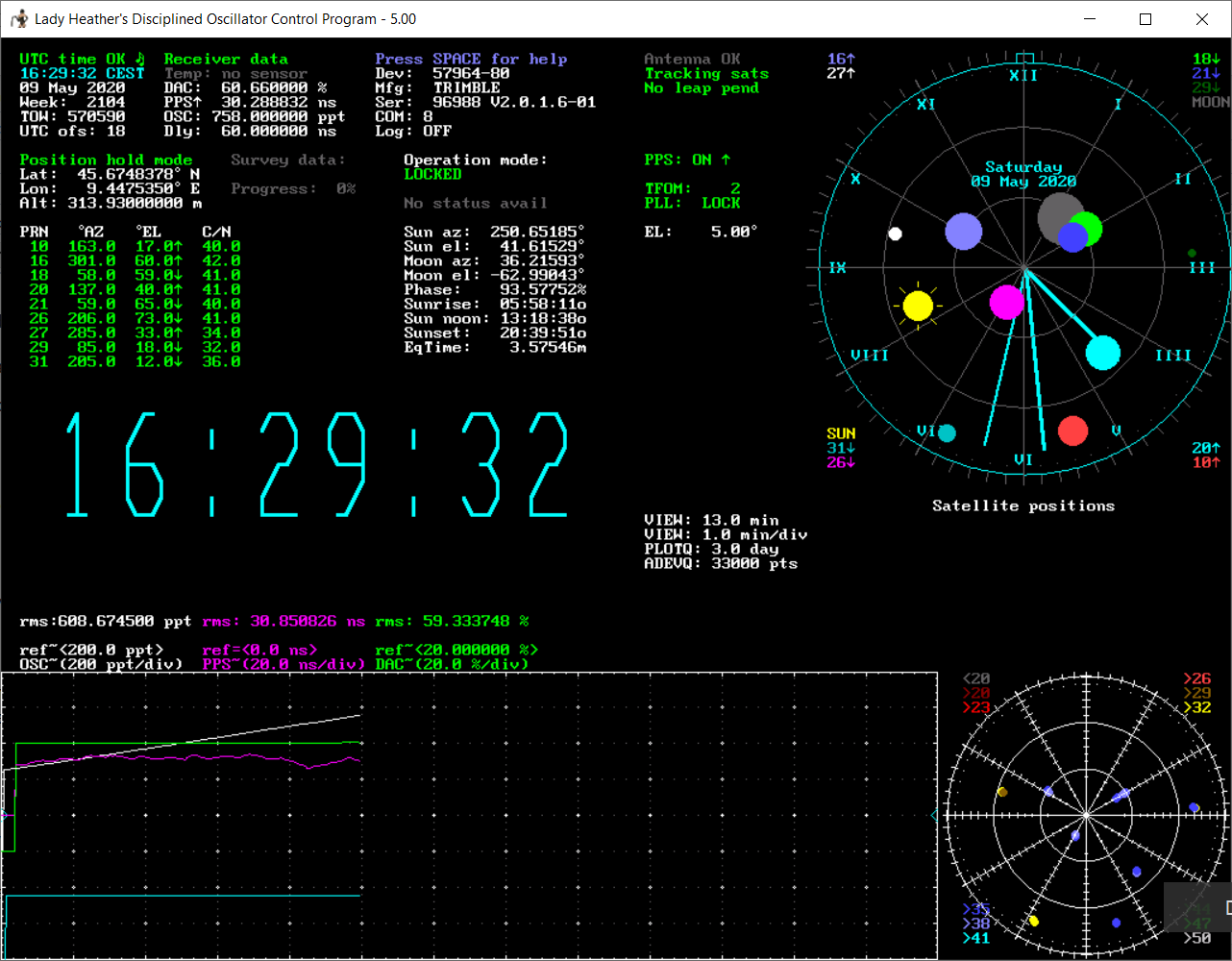This screenshot has height=961, width=1232.
Task: Click the red PRN 10 satellite circle
Action: (x=1072, y=431)
